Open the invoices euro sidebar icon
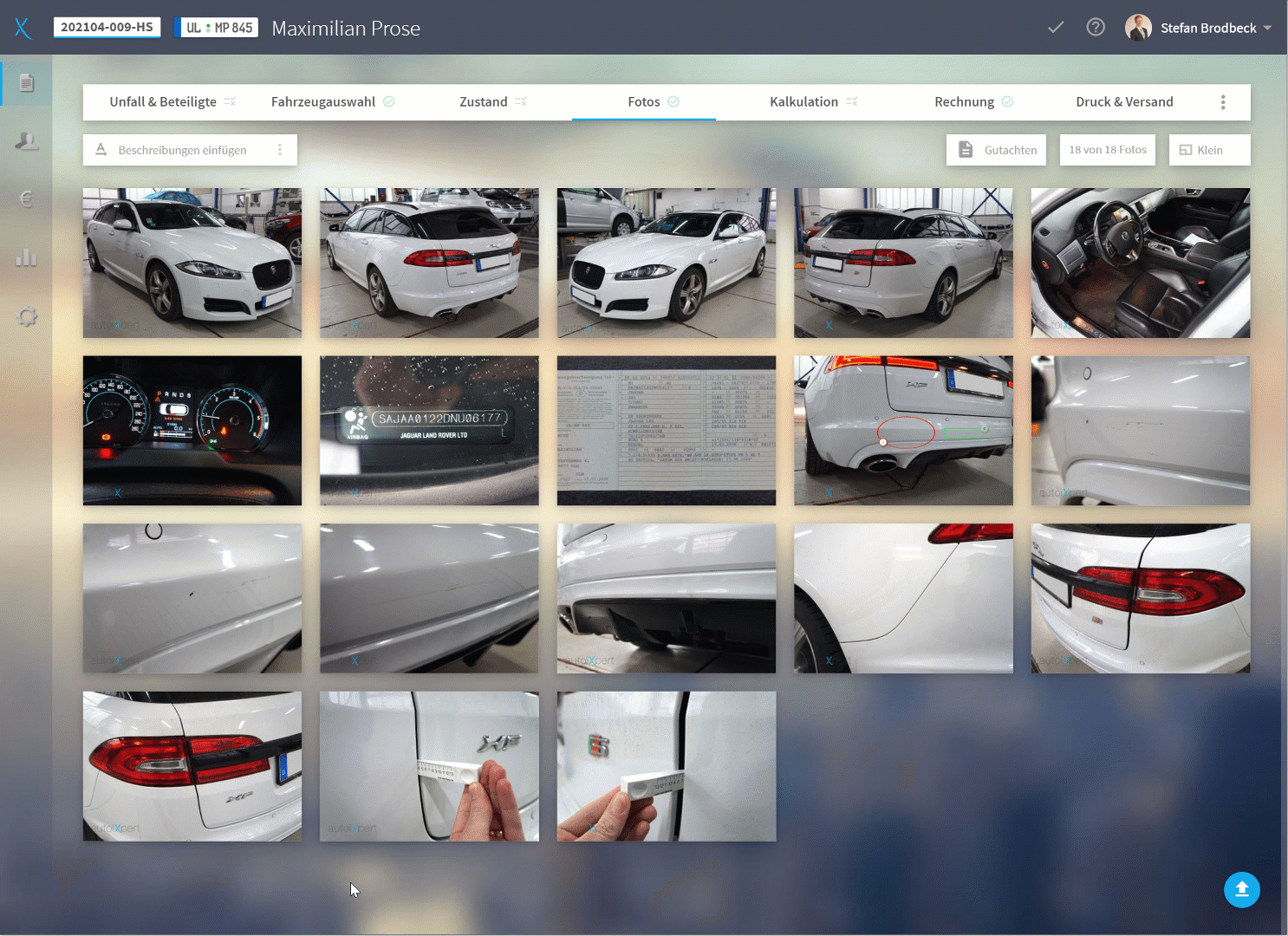Image resolution: width=1288 pixels, height=936 pixels. pyautogui.click(x=27, y=199)
